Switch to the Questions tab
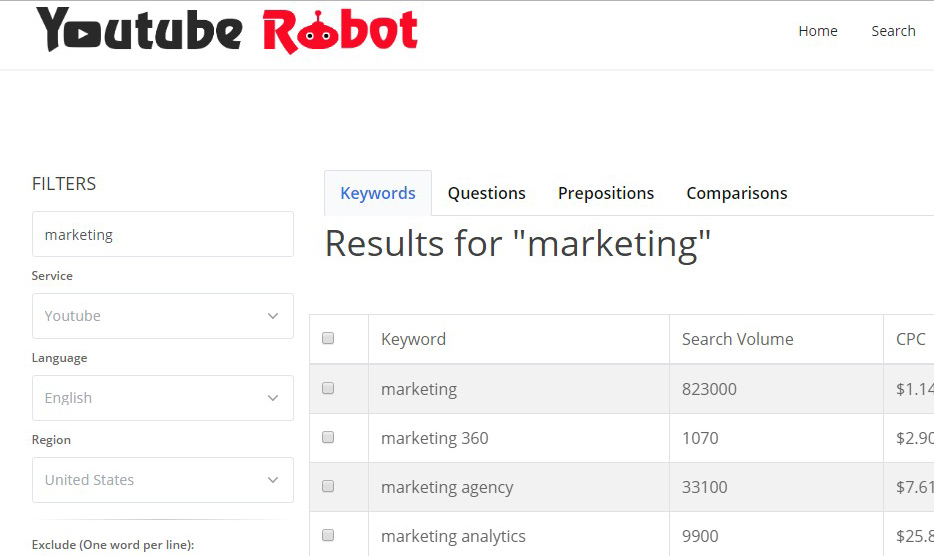Image resolution: width=934 pixels, height=556 pixels. pyautogui.click(x=486, y=193)
